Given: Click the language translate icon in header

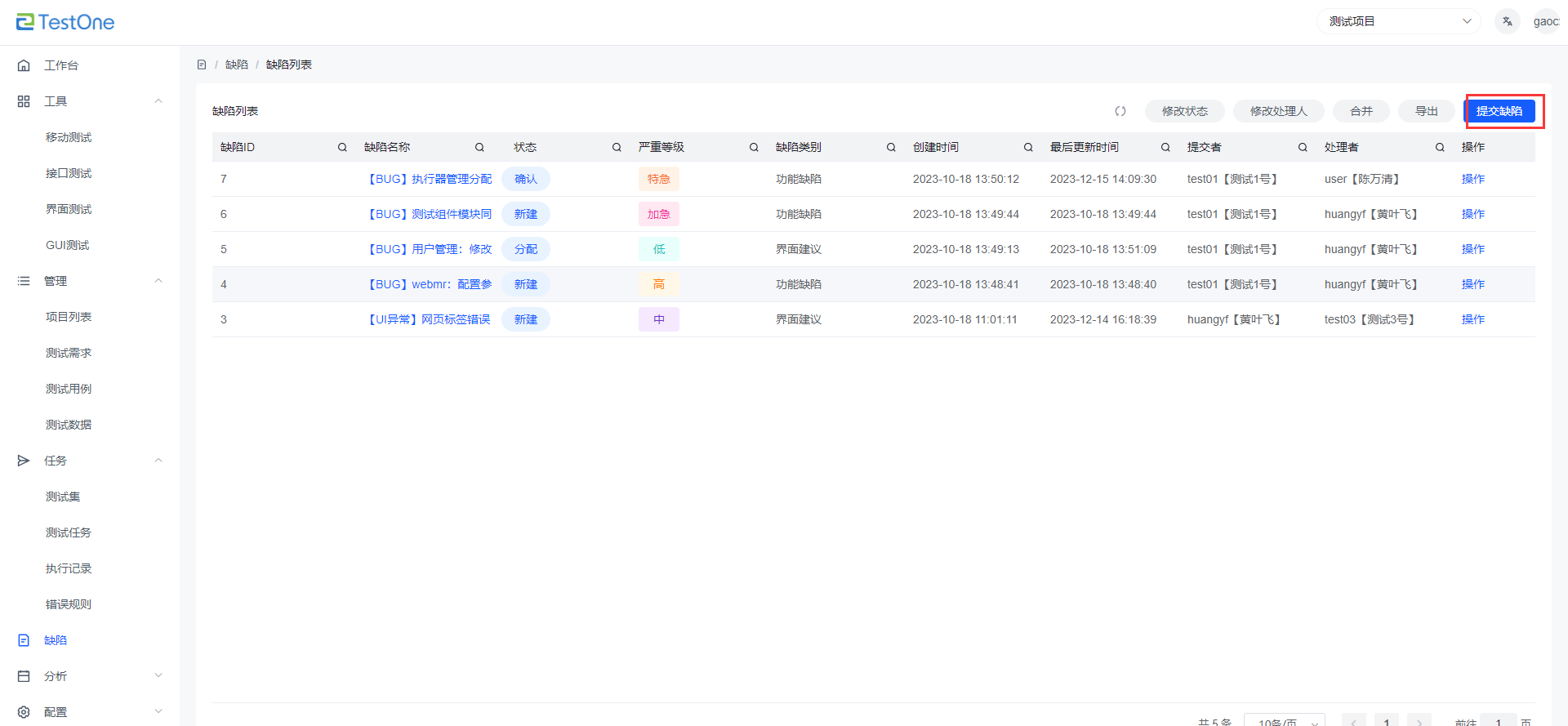Looking at the screenshot, I should coord(1507,22).
